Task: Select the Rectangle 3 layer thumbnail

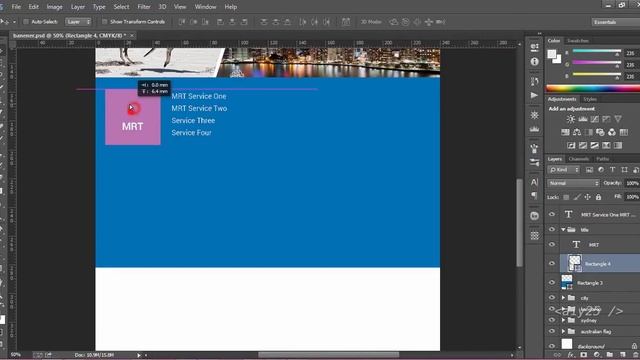Action: click(x=567, y=282)
